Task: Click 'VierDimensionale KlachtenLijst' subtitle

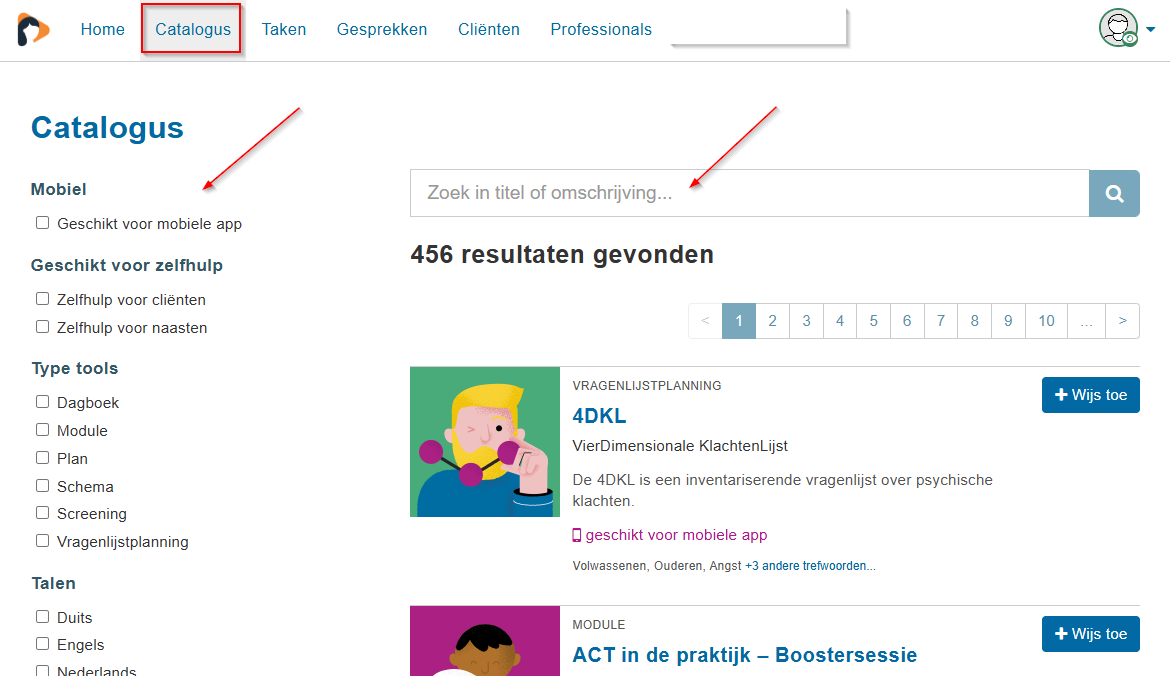Action: click(680, 446)
